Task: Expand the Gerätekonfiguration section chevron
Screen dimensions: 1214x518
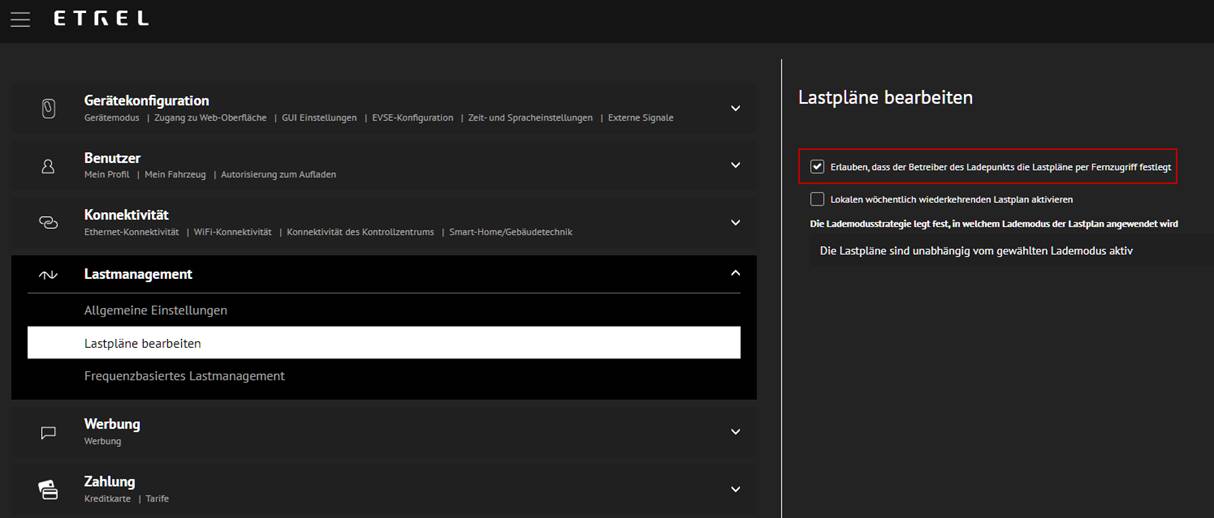Action: (x=735, y=108)
